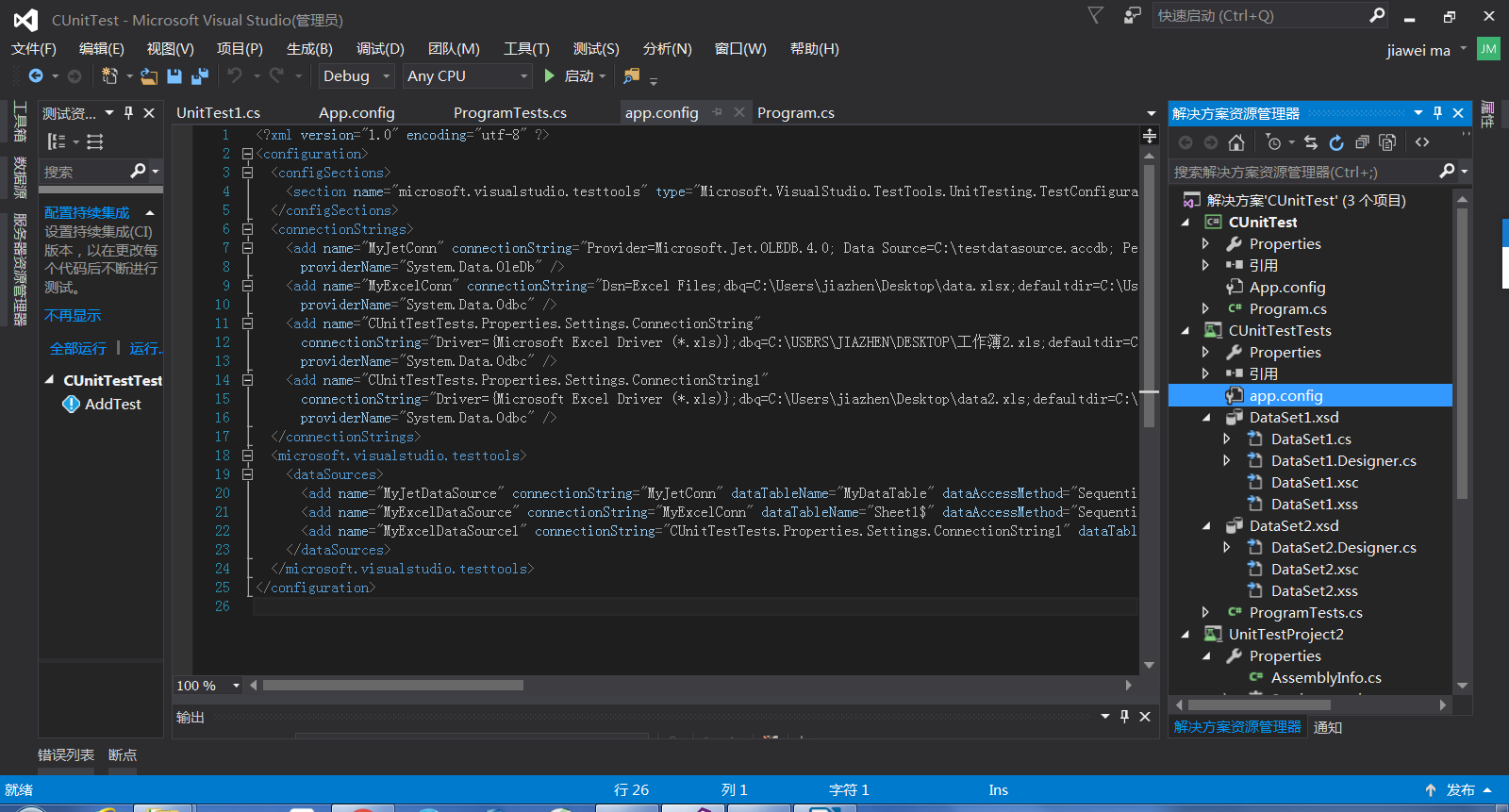The width and height of the screenshot is (1509, 812).
Task: Click the editor horizontal scrollbar thumb
Action: [x=392, y=686]
